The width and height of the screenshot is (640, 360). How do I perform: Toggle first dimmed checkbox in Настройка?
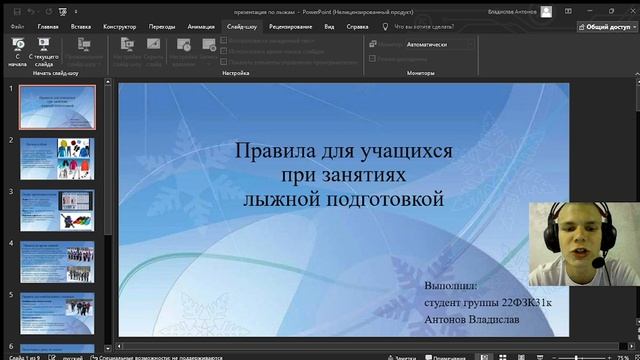pos(224,40)
